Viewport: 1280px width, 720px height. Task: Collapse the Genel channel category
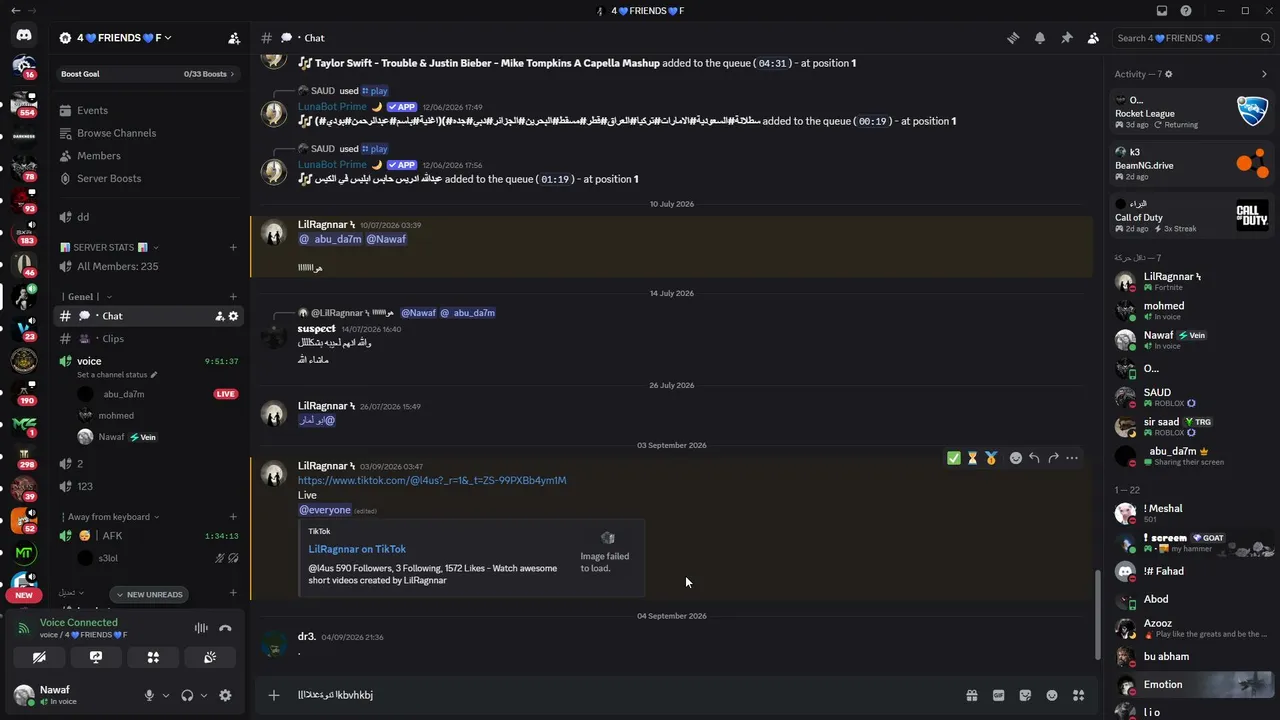[86, 296]
